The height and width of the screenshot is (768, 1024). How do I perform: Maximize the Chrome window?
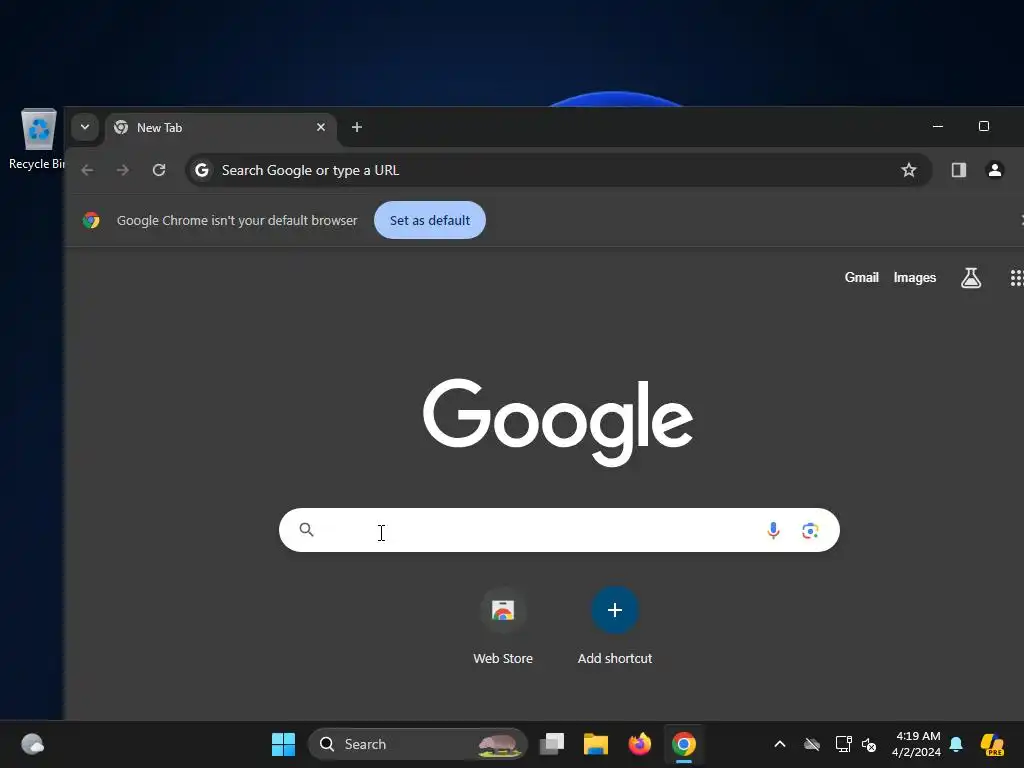click(x=984, y=126)
